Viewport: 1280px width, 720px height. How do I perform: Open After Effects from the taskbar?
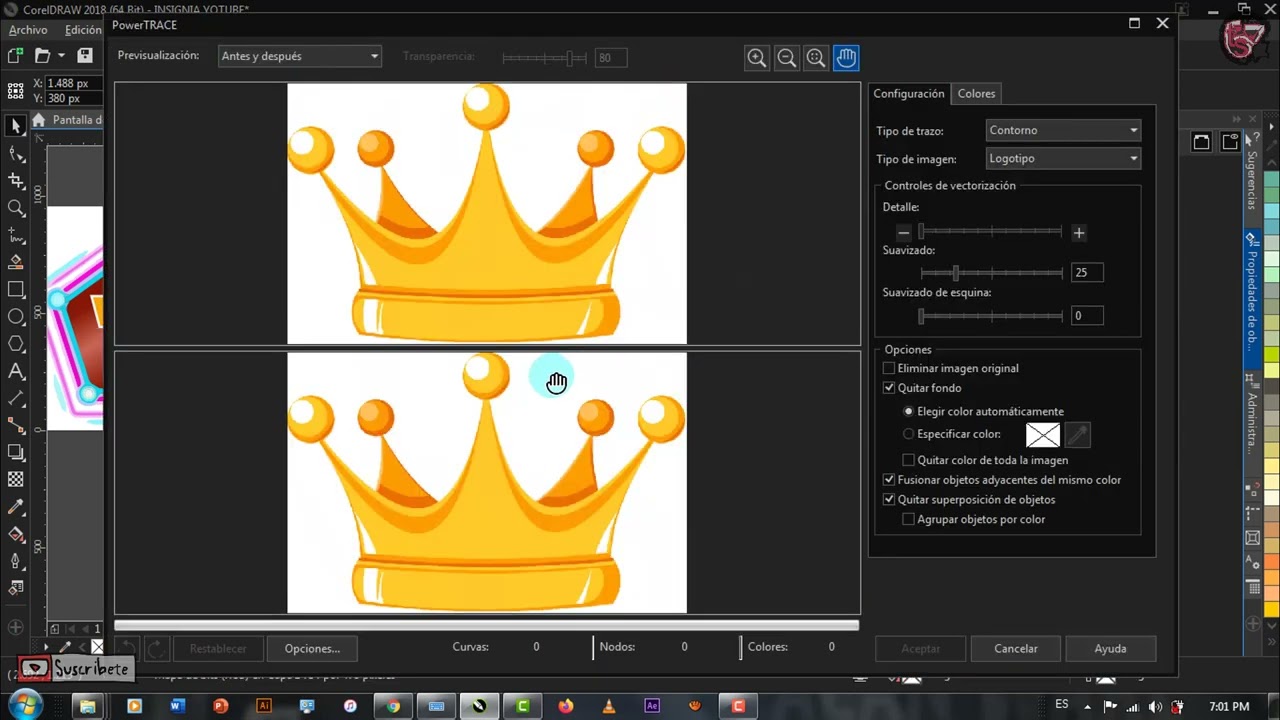[652, 706]
